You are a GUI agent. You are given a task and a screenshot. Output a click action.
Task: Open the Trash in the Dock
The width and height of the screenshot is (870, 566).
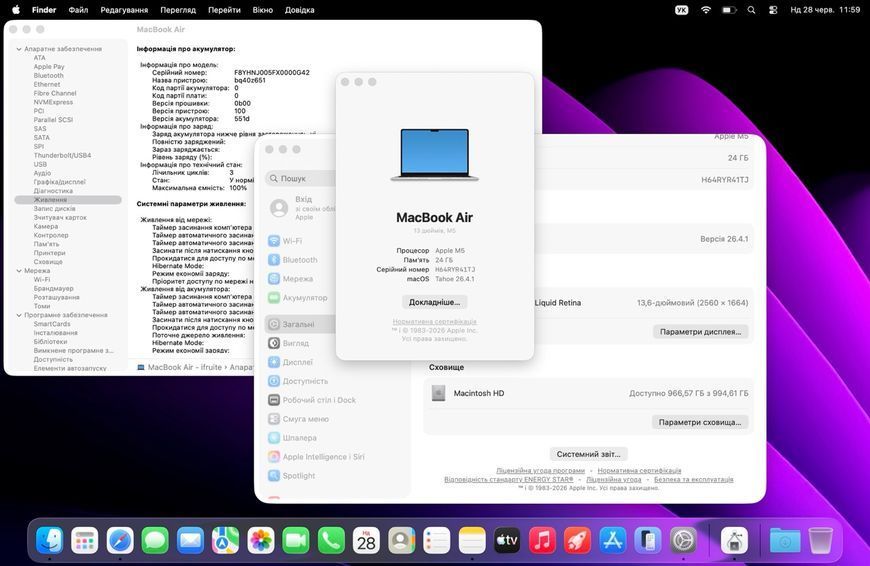(820, 540)
